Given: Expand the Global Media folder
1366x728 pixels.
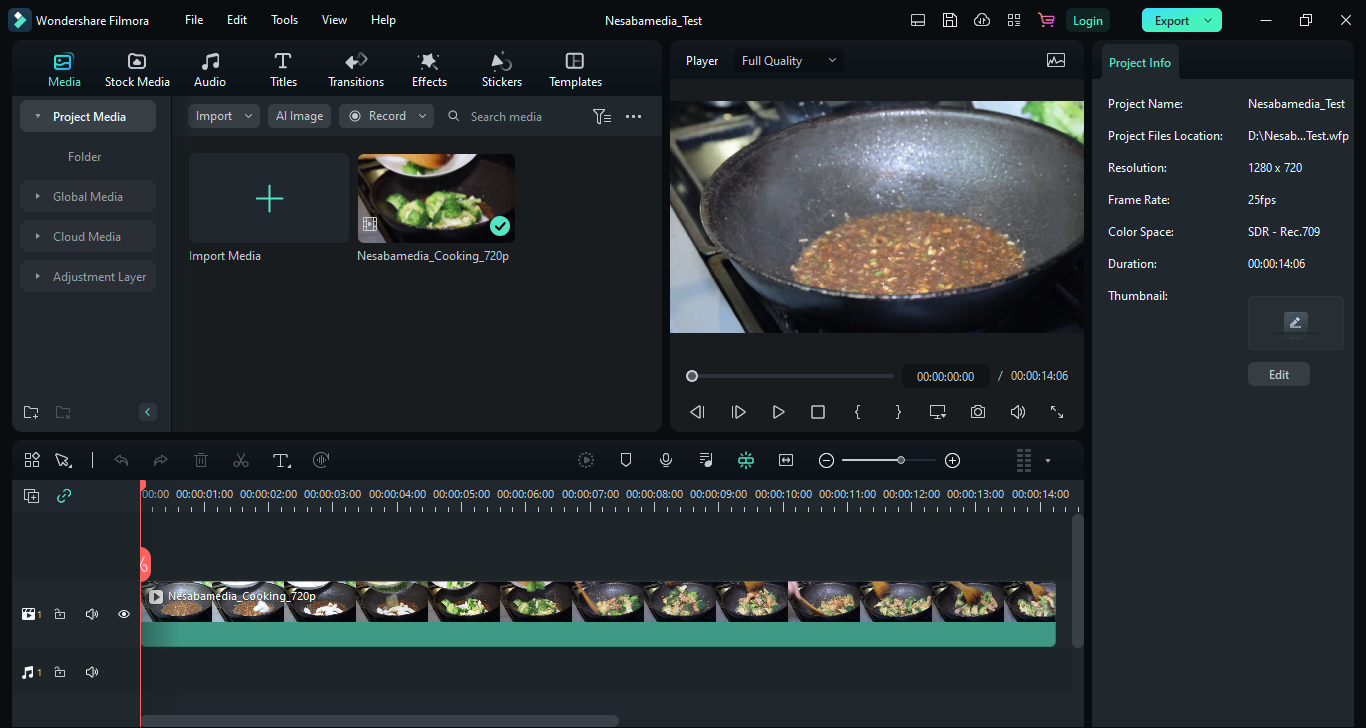Looking at the screenshot, I should [88, 197].
